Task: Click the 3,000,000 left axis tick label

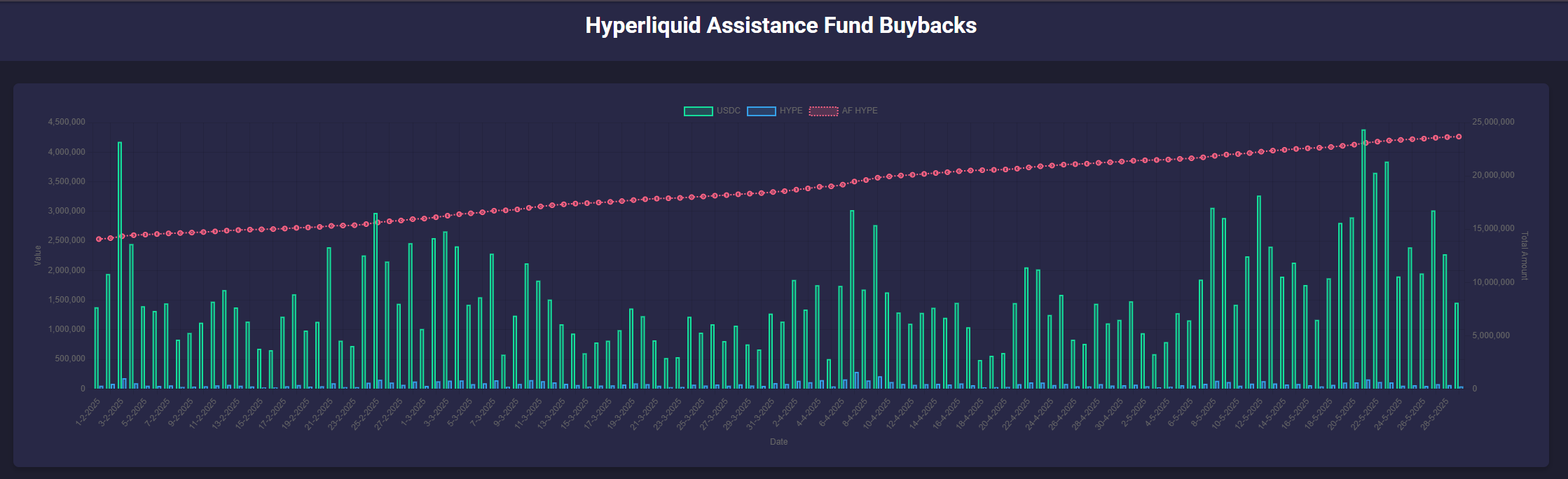Action: coord(67,211)
